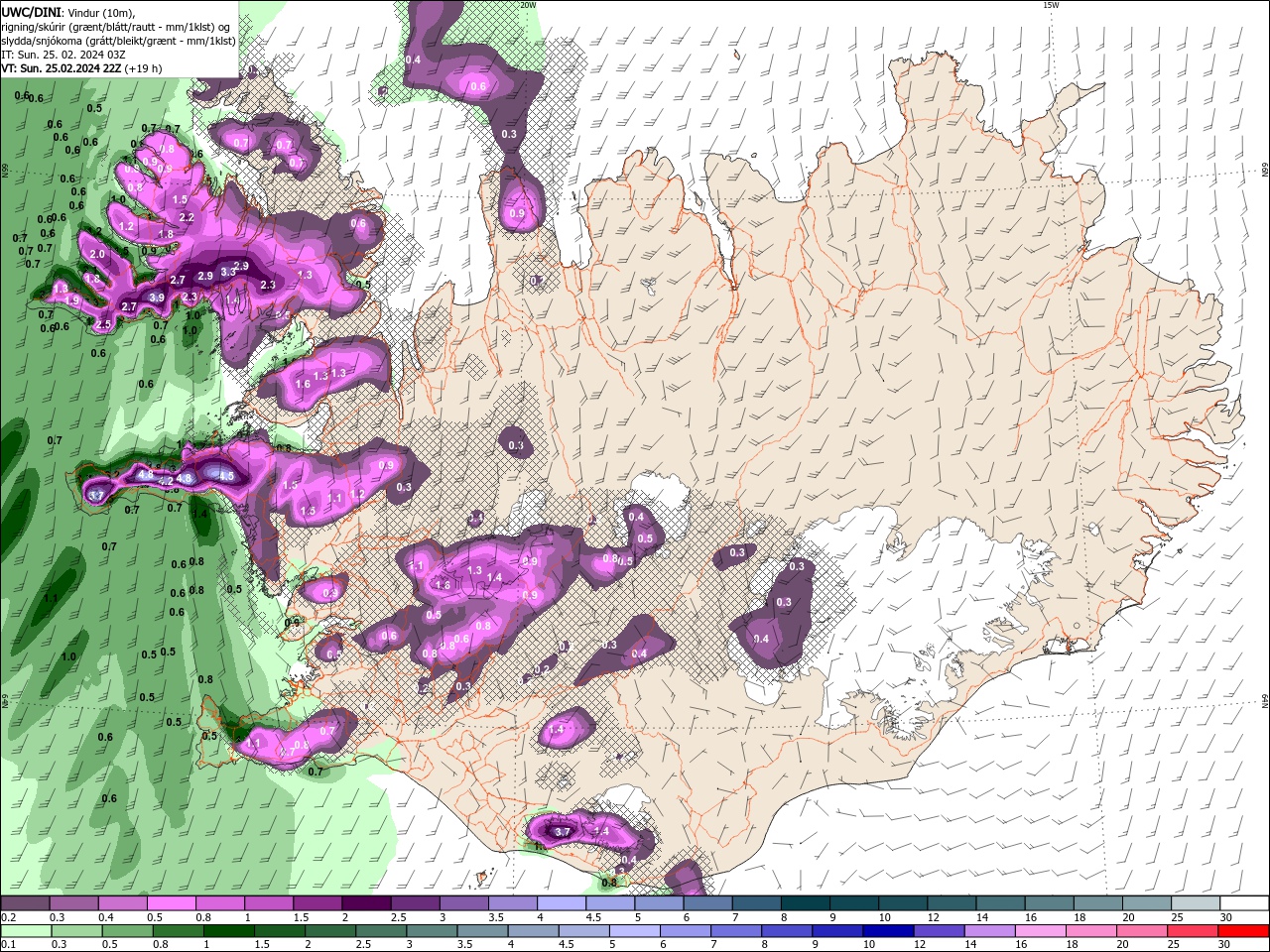1270x952 pixels.
Task: Click the '0.1' label in the lower legend row
Action: [8, 945]
